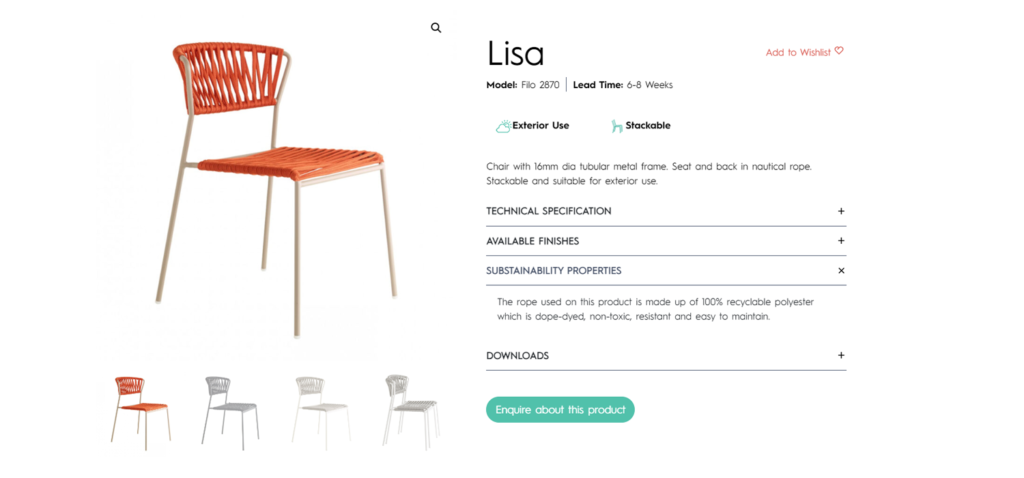Expand the Downloads section
Screen dimensions: 1024x478
517,356
